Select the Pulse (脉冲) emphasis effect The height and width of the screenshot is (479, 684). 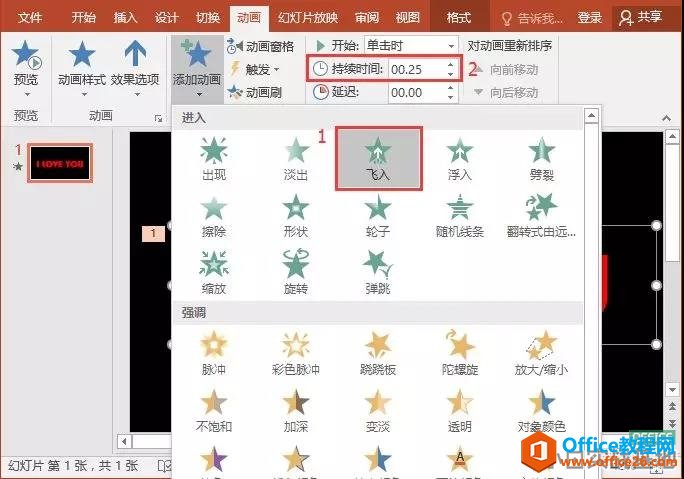point(214,353)
